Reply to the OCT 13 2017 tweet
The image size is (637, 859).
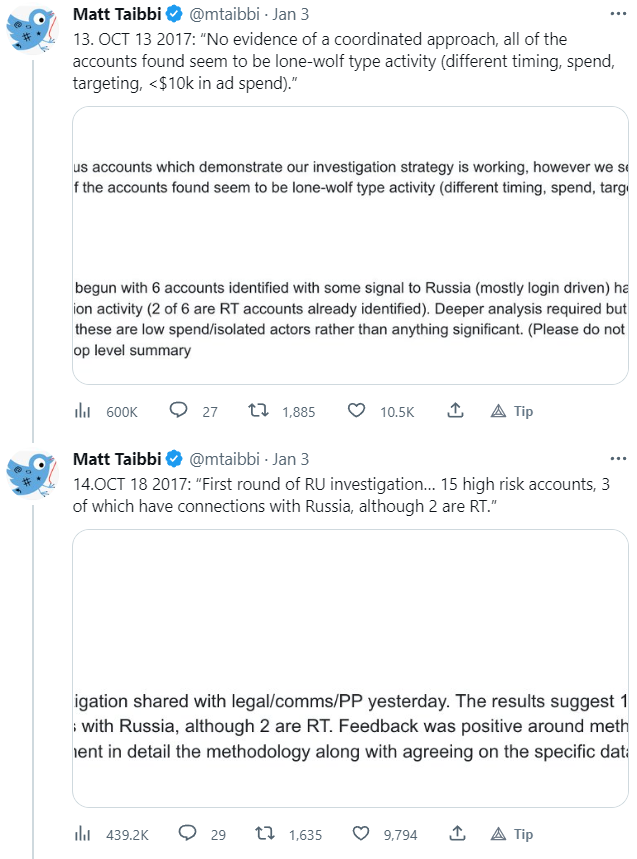click(x=180, y=411)
